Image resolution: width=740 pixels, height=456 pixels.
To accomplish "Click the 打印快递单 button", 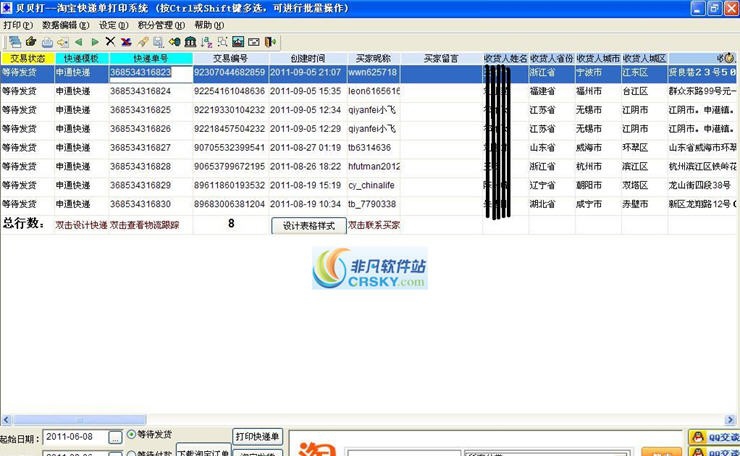I will tap(257, 437).
